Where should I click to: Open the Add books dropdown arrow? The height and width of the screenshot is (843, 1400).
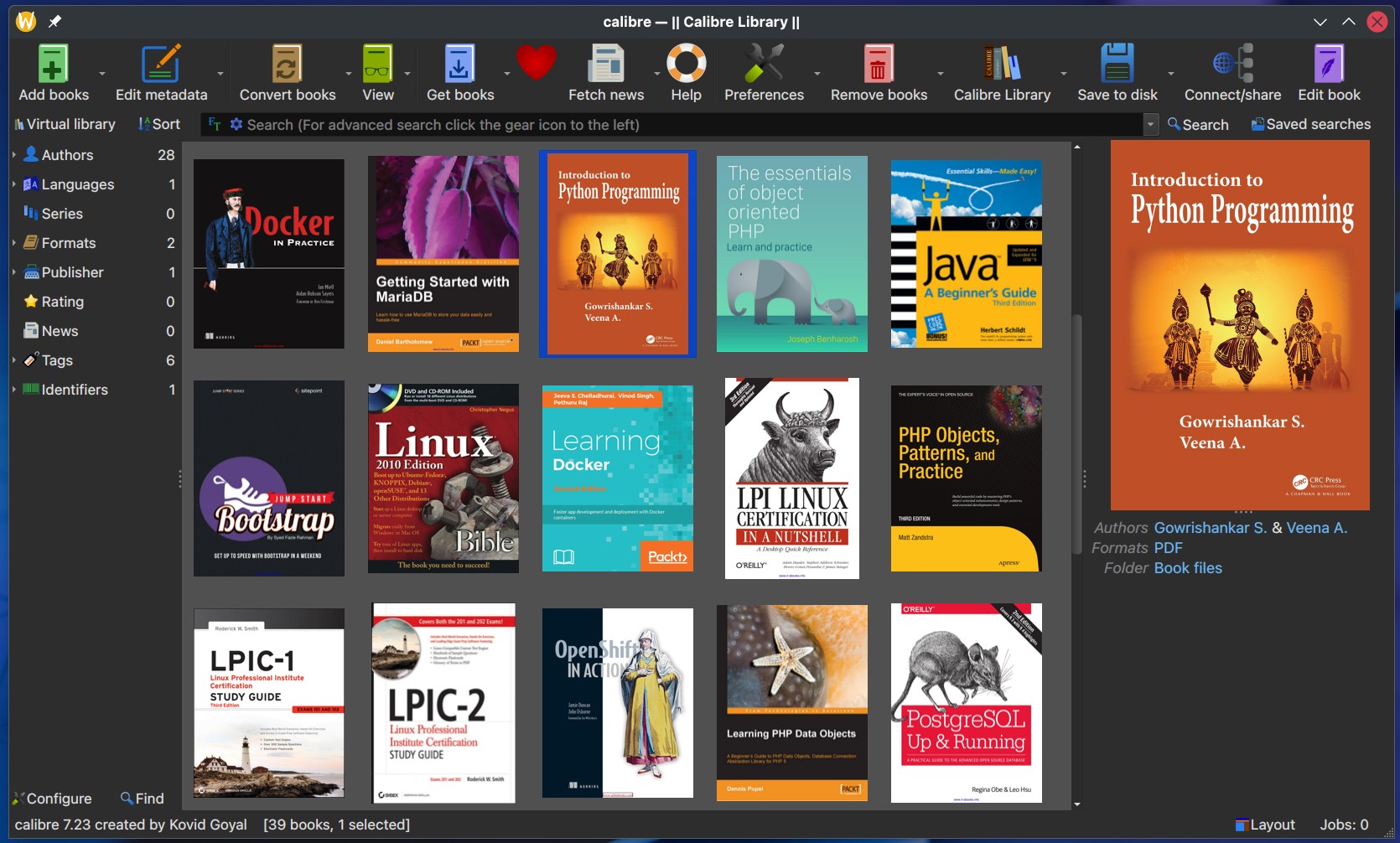click(102, 73)
